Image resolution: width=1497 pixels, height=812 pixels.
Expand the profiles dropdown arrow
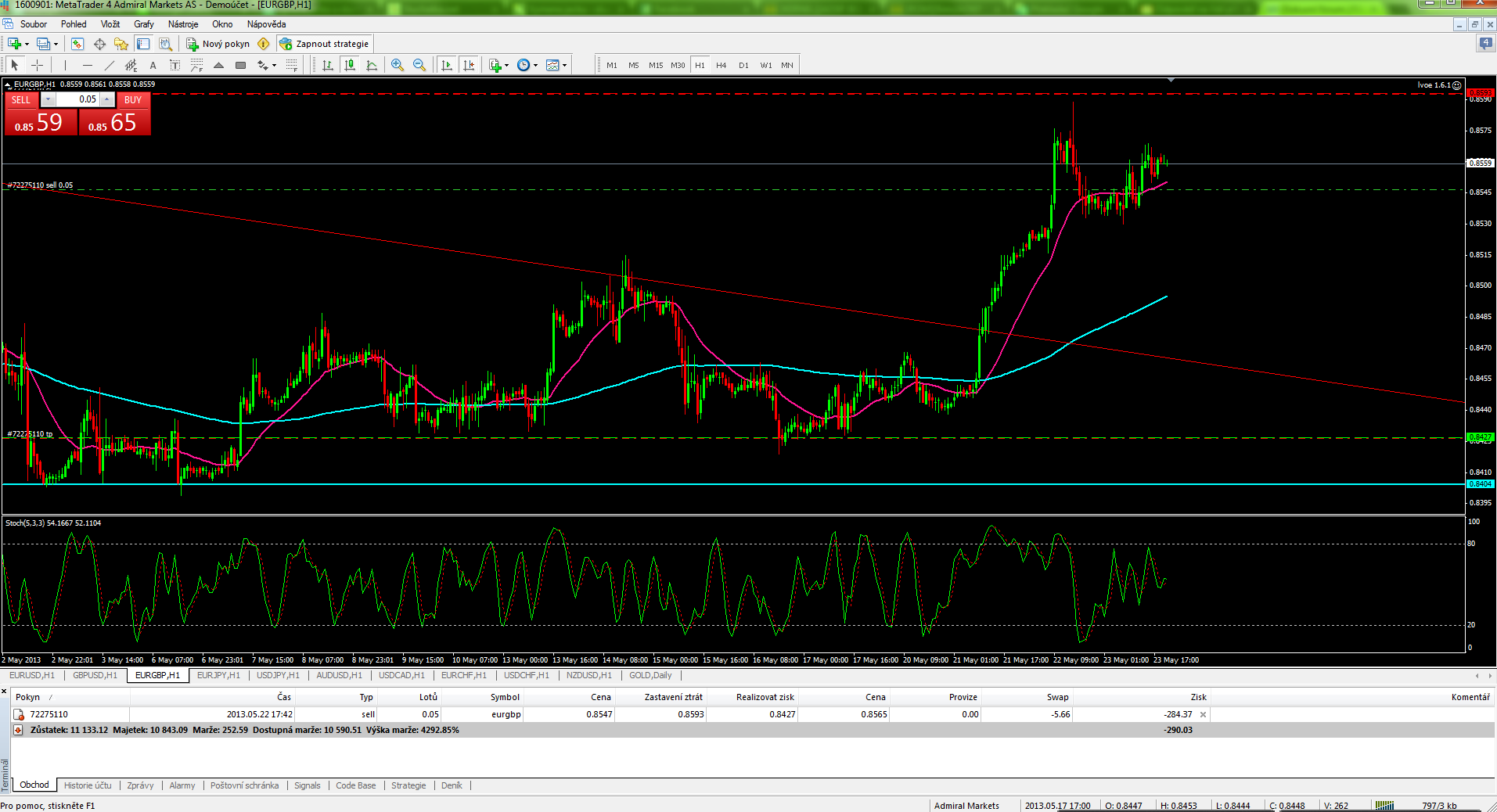point(56,44)
